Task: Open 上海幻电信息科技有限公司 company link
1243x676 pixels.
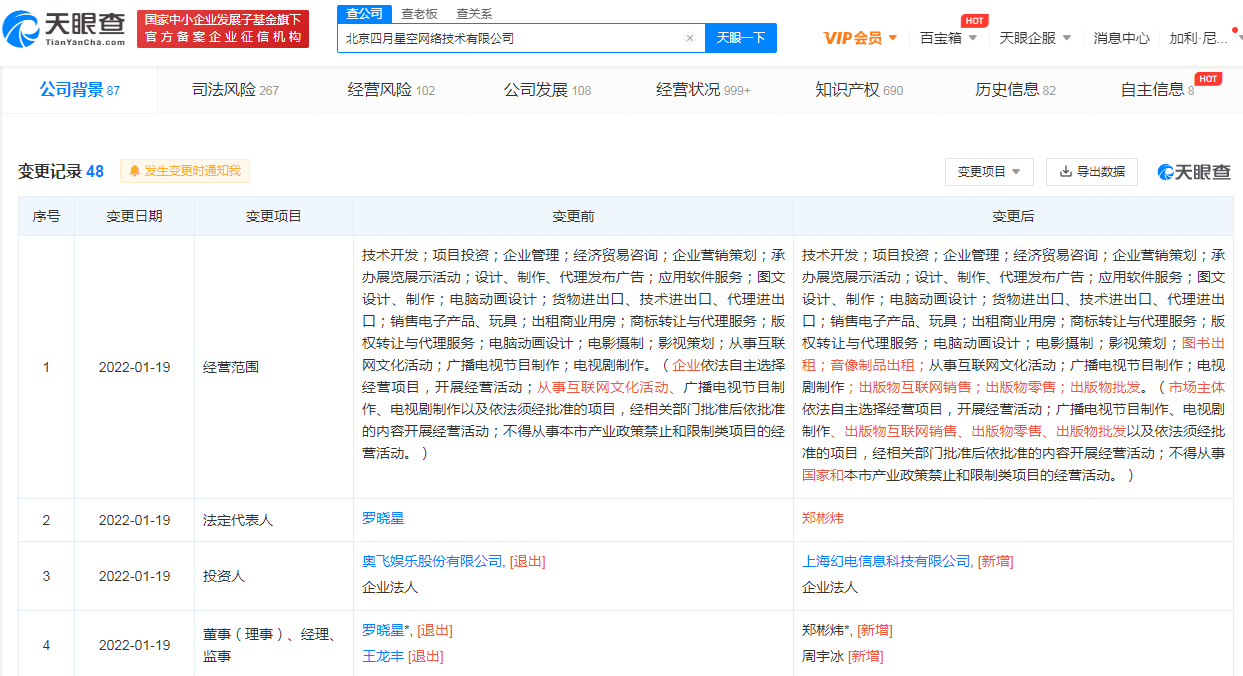Action: [886, 561]
